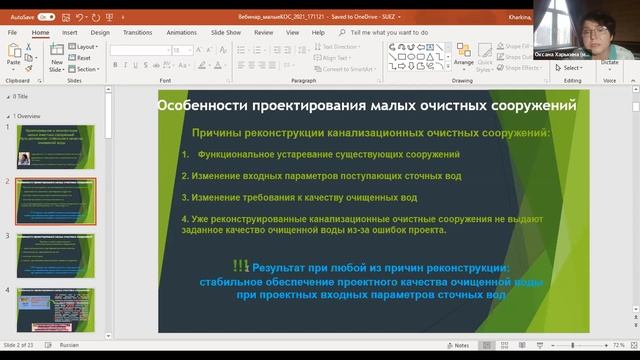Pick the rectangle shape in gallery
The image size is (640, 360).
pyautogui.click(x=402, y=57)
